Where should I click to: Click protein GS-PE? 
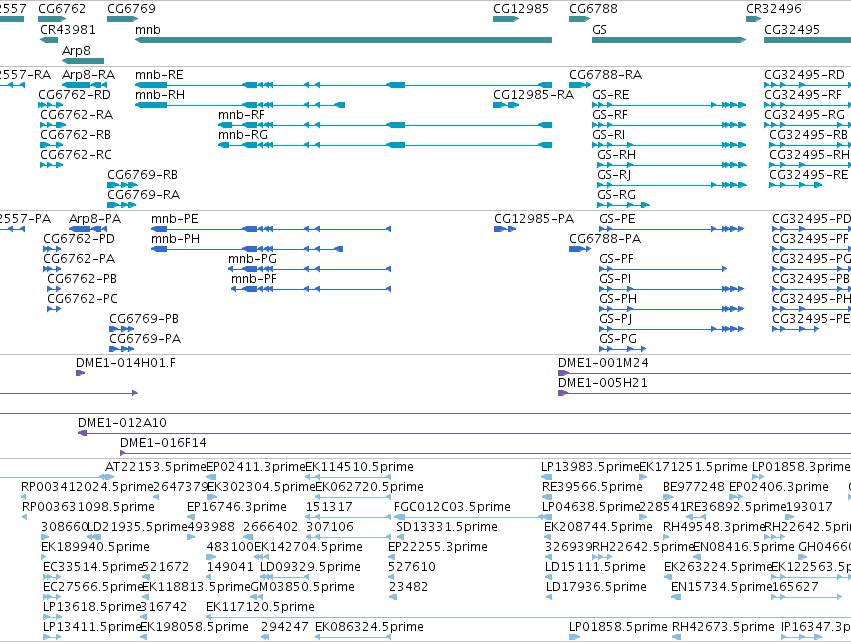pos(617,219)
